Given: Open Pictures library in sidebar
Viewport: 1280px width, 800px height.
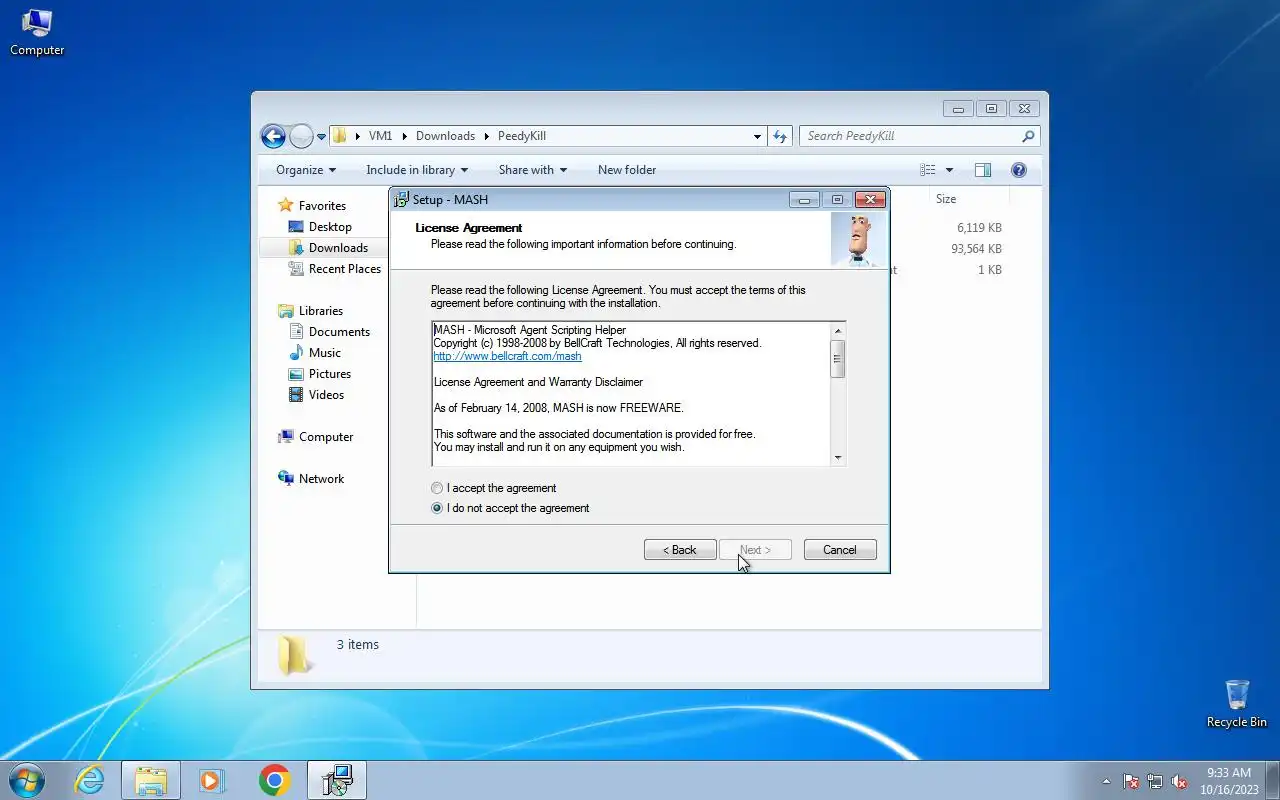Looking at the screenshot, I should 330,374.
